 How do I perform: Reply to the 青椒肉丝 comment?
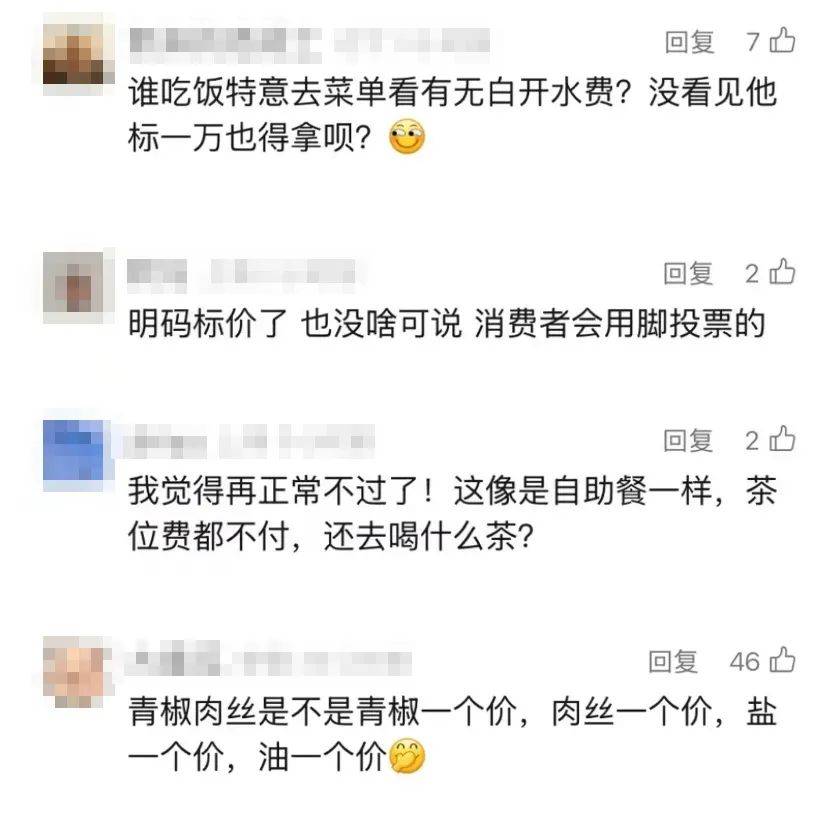tap(673, 661)
